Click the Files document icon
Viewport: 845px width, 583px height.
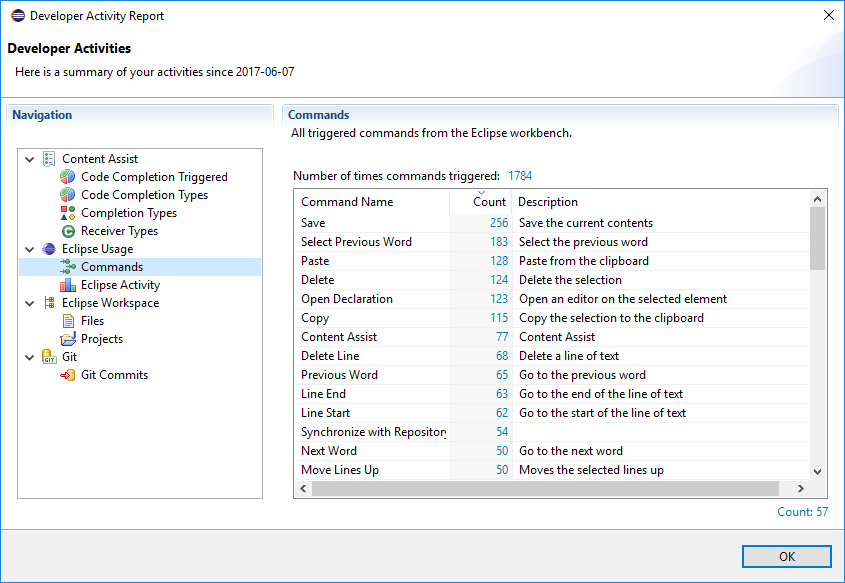pyautogui.click(x=68, y=321)
